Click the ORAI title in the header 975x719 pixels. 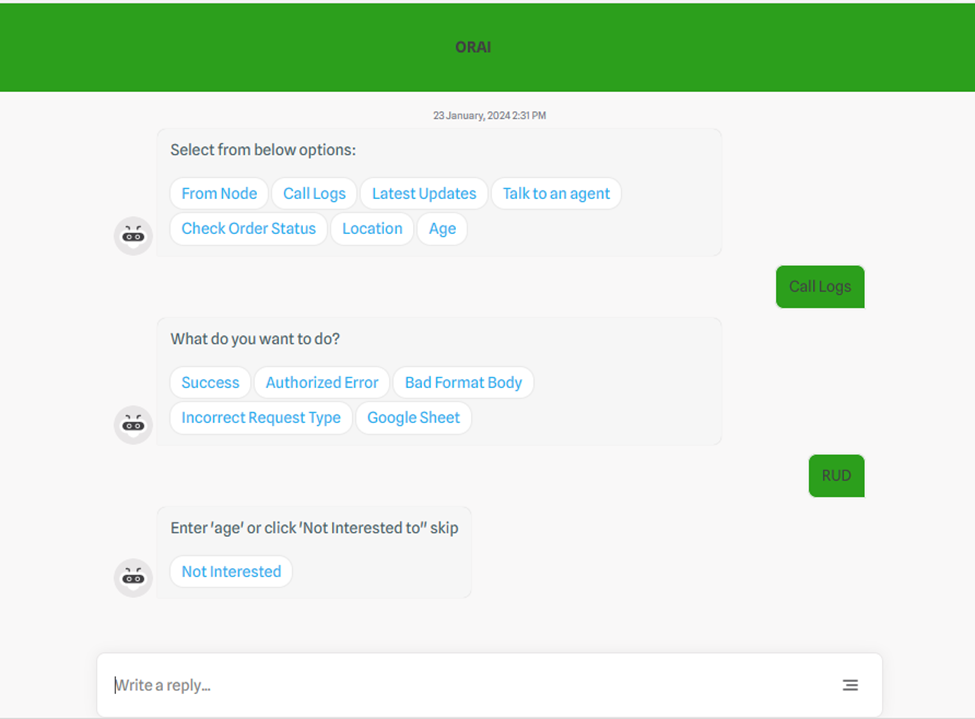[473, 47]
